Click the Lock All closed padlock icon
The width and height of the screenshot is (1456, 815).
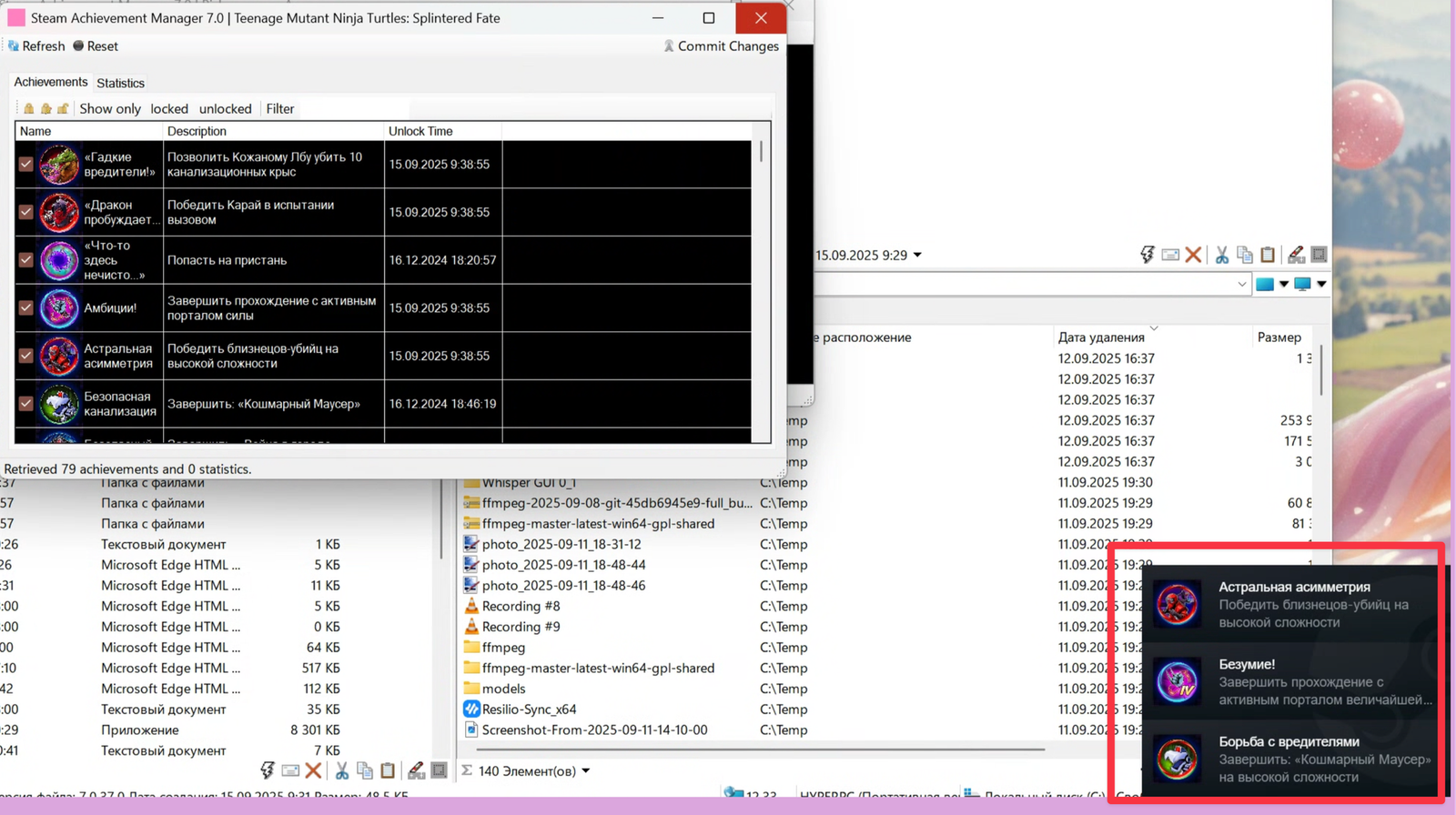click(x=29, y=108)
